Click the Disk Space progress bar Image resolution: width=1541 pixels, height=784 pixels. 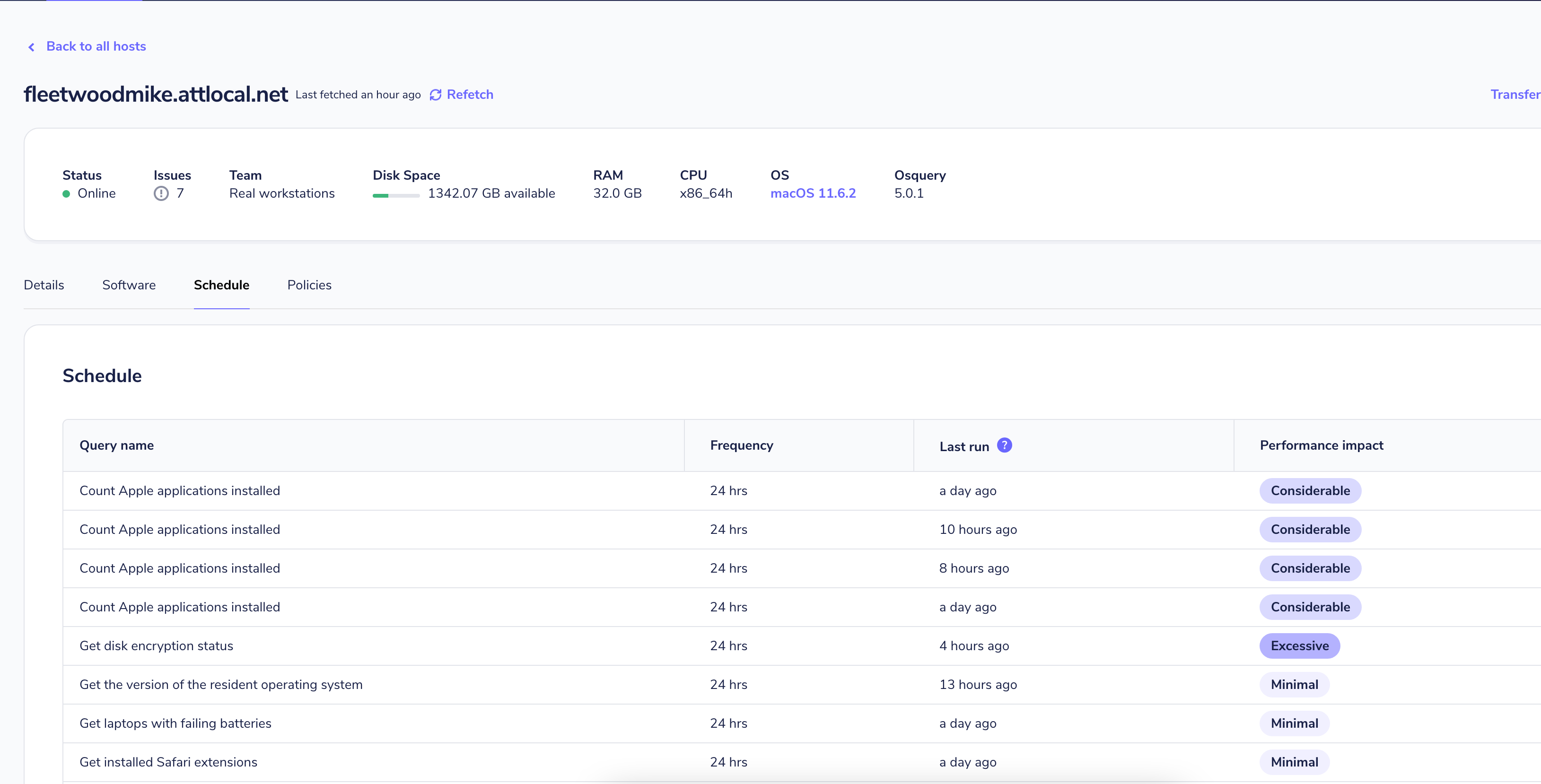395,196
